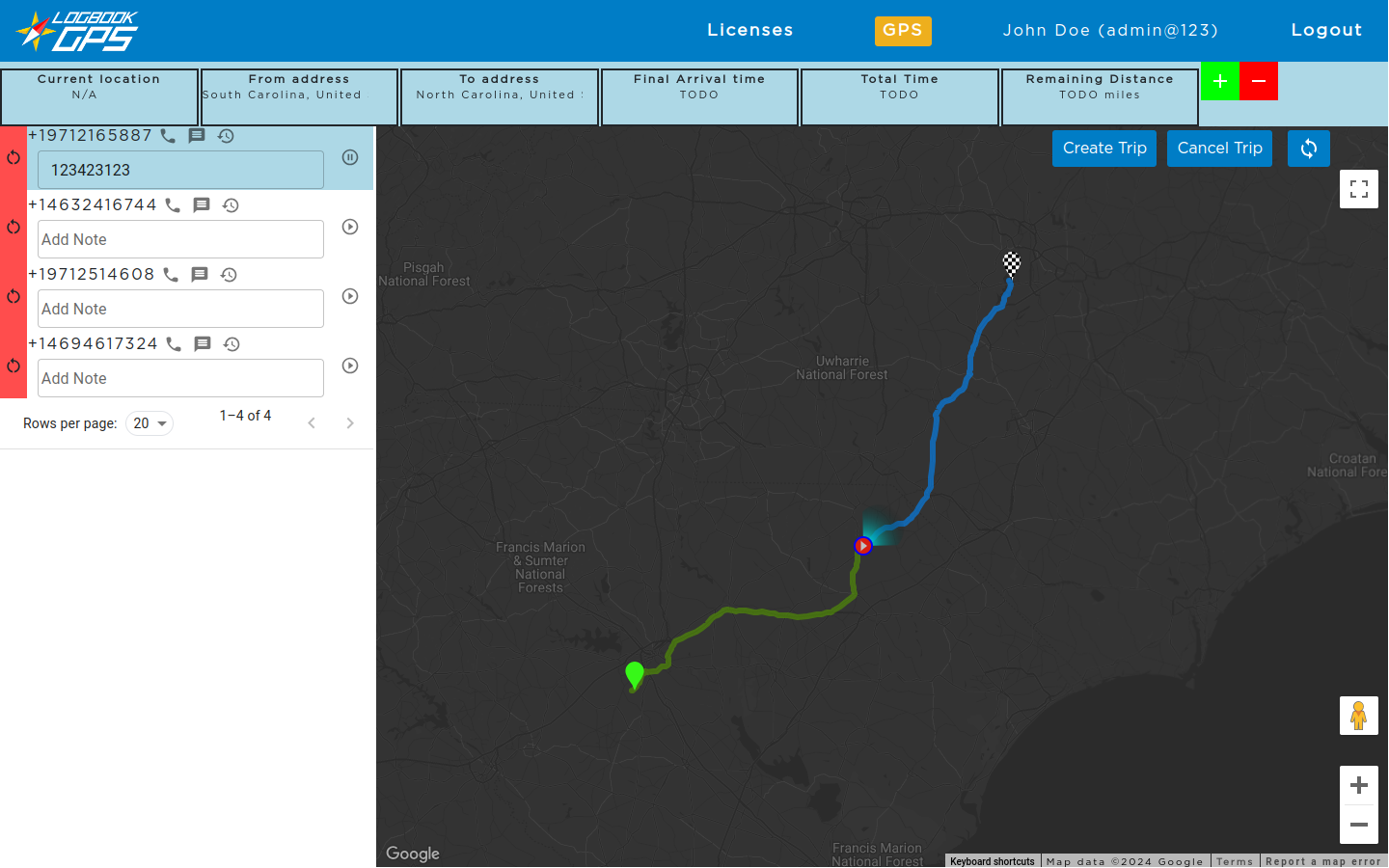The image size is (1389, 868).
Task: Click phone icon for +19712165887
Action: [168, 136]
